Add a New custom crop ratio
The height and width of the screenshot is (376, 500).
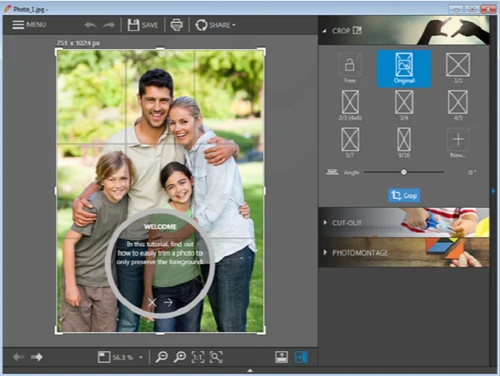tap(458, 143)
